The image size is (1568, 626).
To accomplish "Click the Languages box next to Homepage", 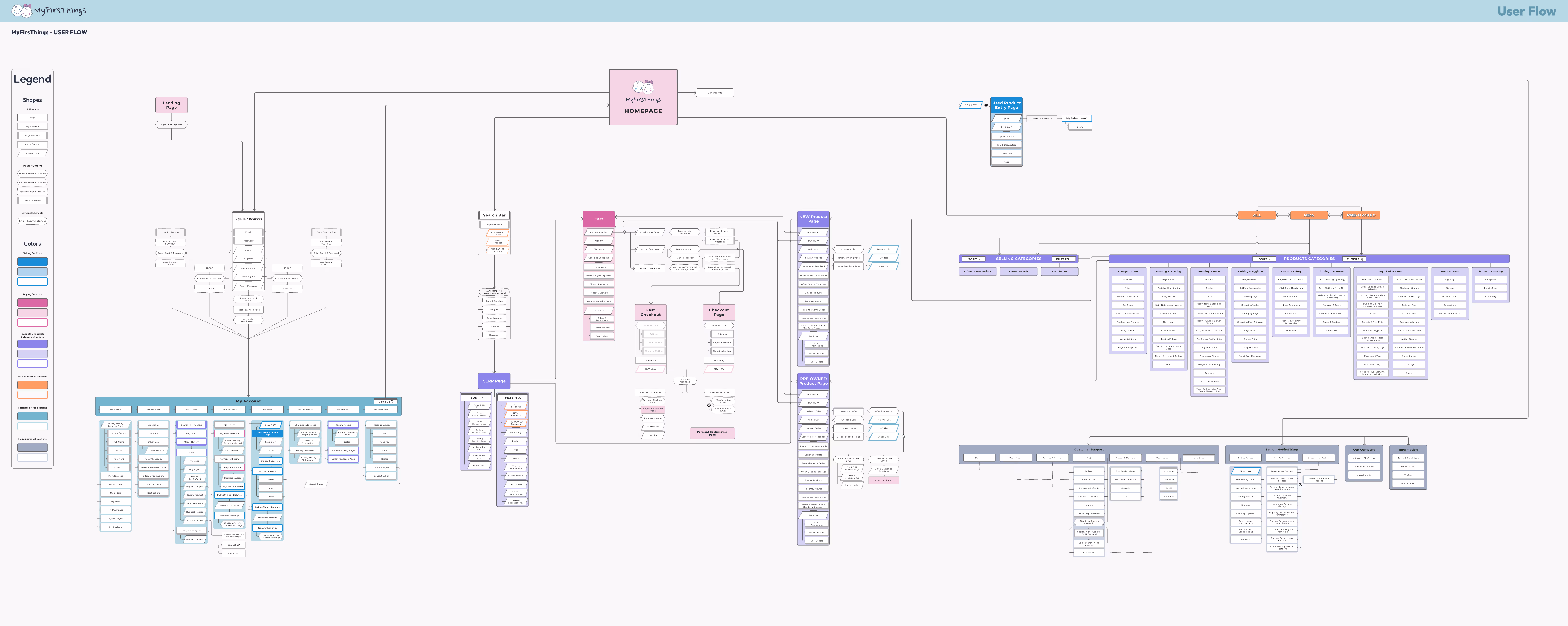I will [715, 92].
